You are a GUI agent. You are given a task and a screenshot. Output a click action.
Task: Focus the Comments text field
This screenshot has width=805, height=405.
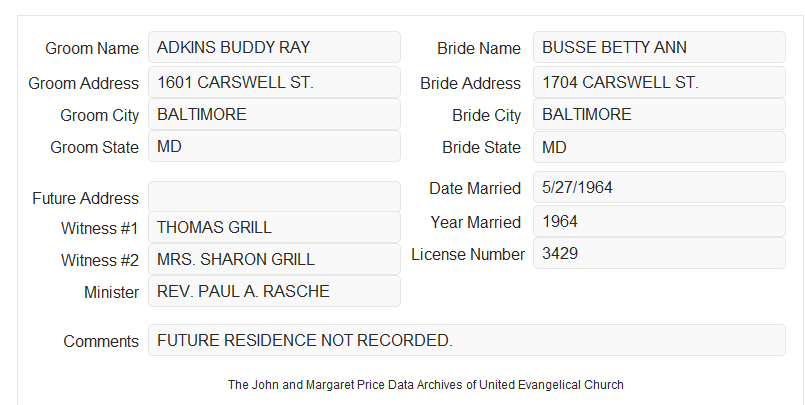[467, 340]
